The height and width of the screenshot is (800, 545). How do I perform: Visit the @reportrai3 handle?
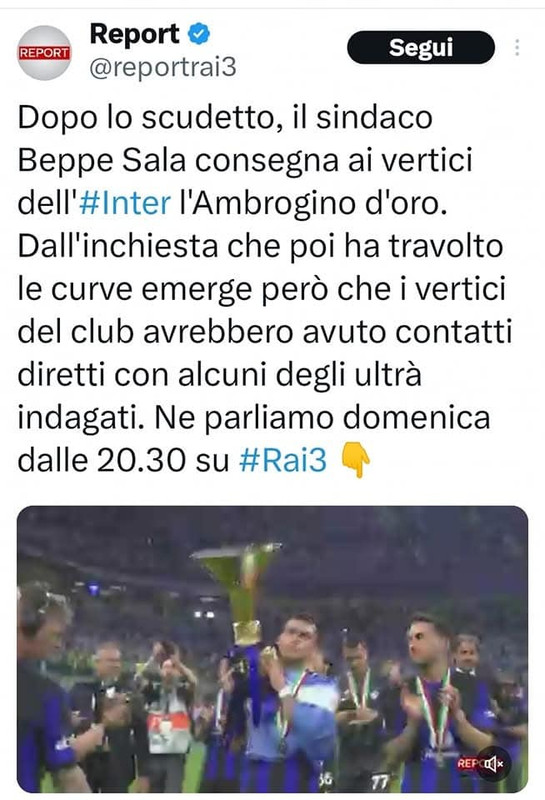coord(163,67)
